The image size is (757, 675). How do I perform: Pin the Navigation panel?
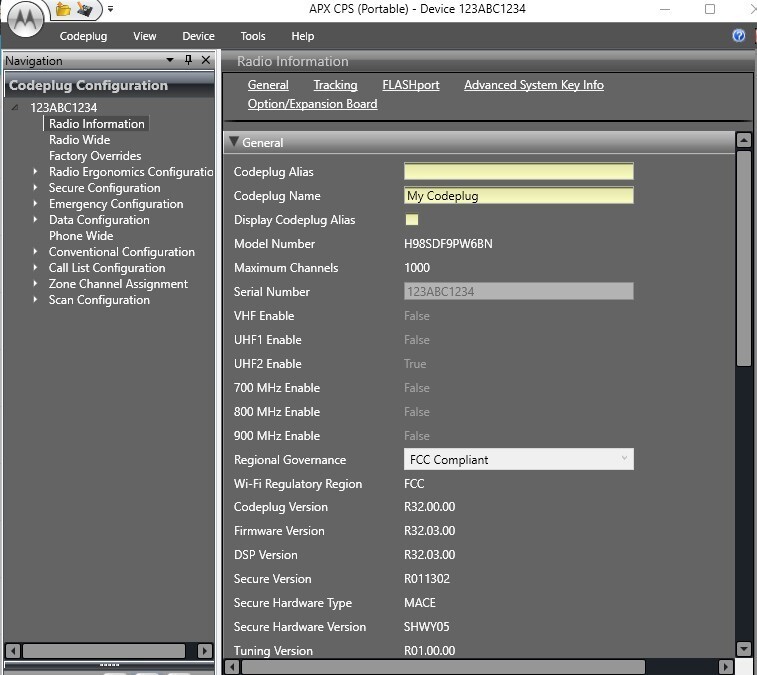(188, 60)
